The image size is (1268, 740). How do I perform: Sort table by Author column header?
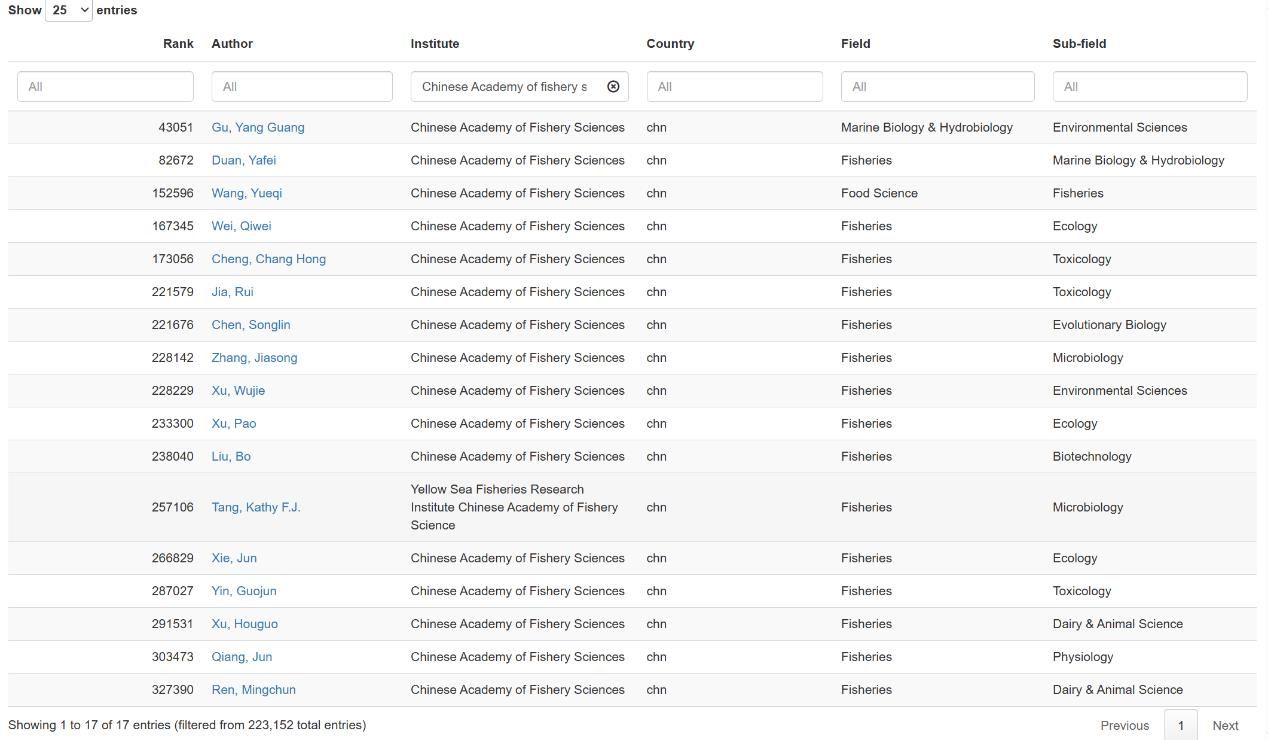[x=232, y=44]
